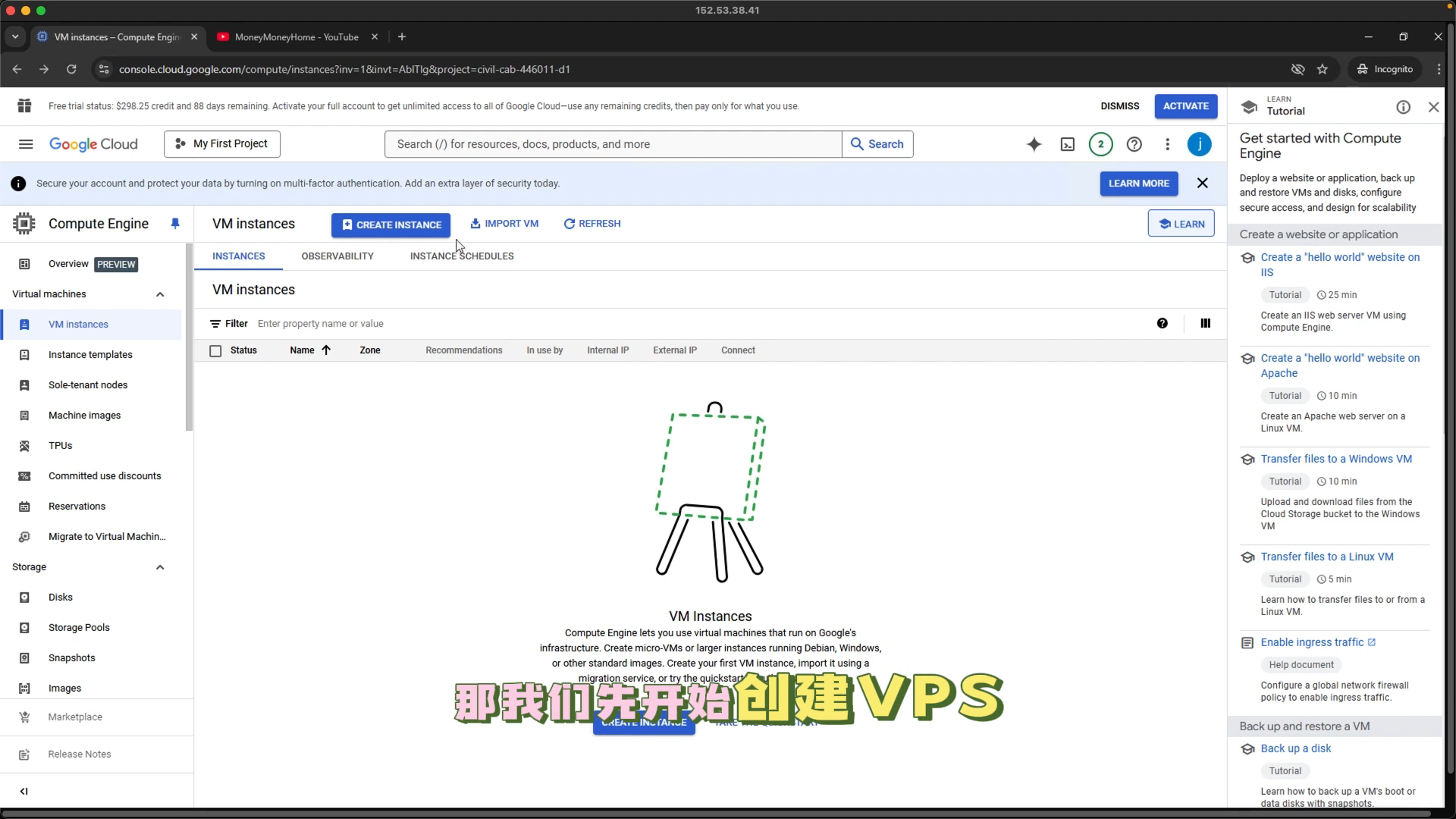Switch to INSTANCE SCHEDULES tab

(462, 256)
